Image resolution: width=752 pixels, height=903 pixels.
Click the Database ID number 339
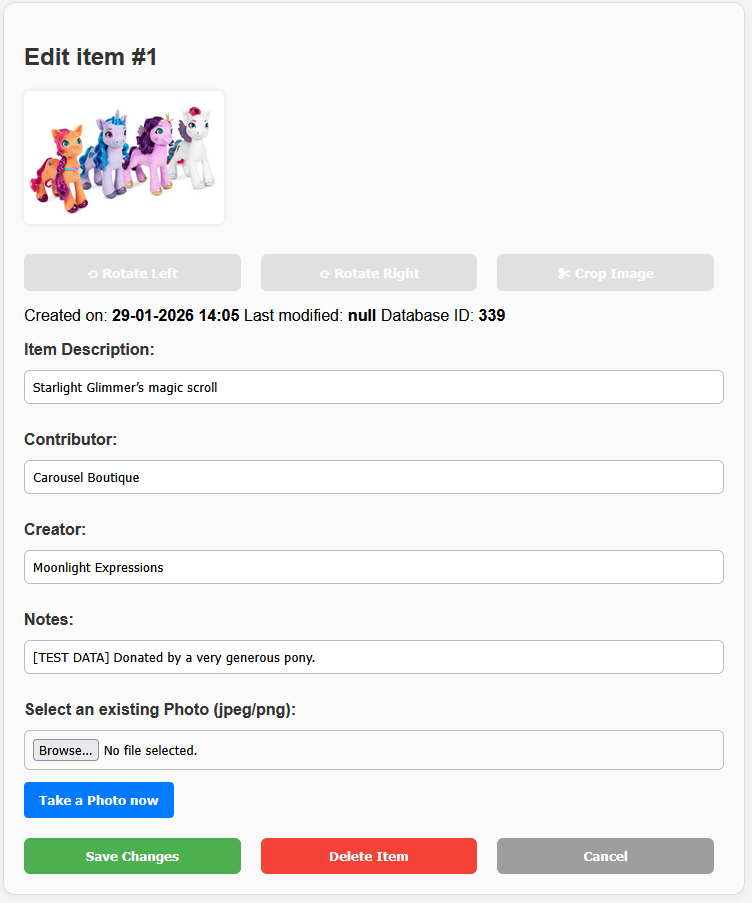(x=492, y=316)
